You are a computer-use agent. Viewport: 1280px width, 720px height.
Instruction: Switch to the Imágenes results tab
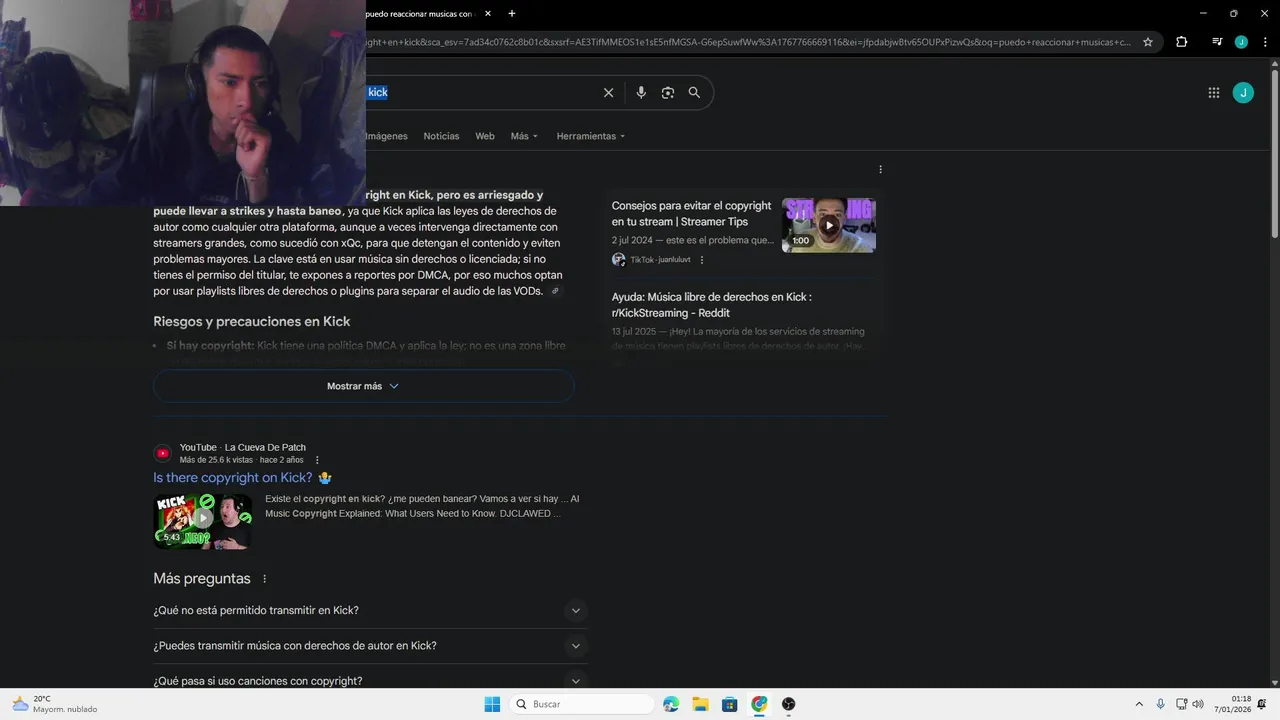click(387, 136)
